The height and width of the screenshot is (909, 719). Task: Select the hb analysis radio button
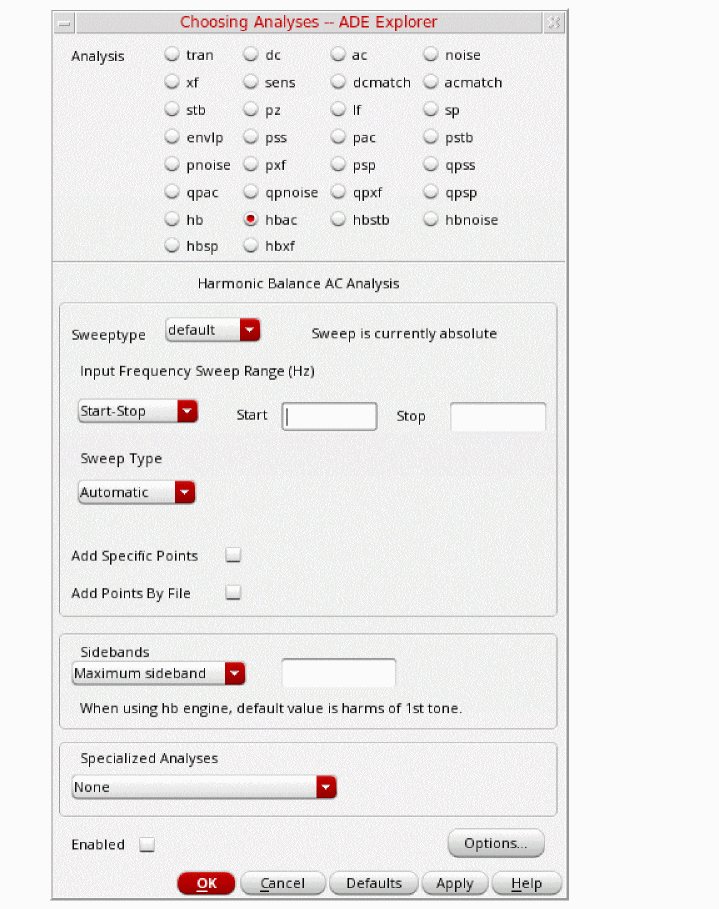(172, 219)
